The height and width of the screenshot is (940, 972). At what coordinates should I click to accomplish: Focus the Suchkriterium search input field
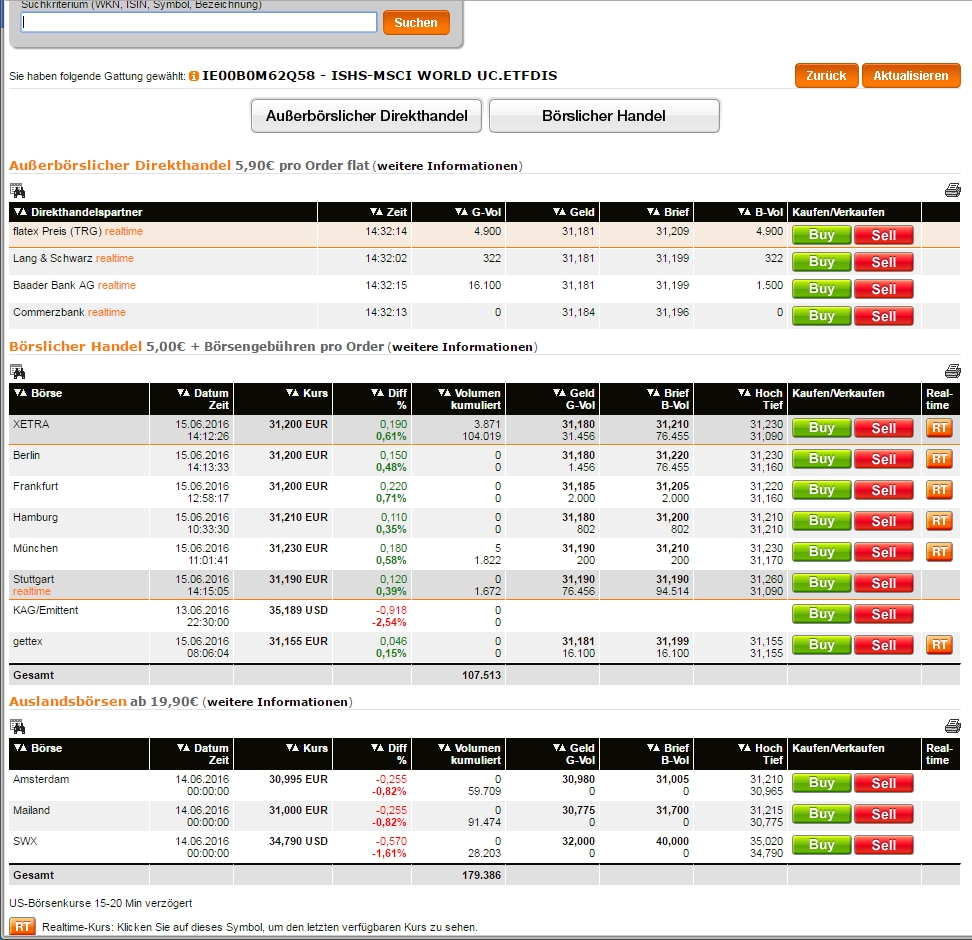pos(199,22)
